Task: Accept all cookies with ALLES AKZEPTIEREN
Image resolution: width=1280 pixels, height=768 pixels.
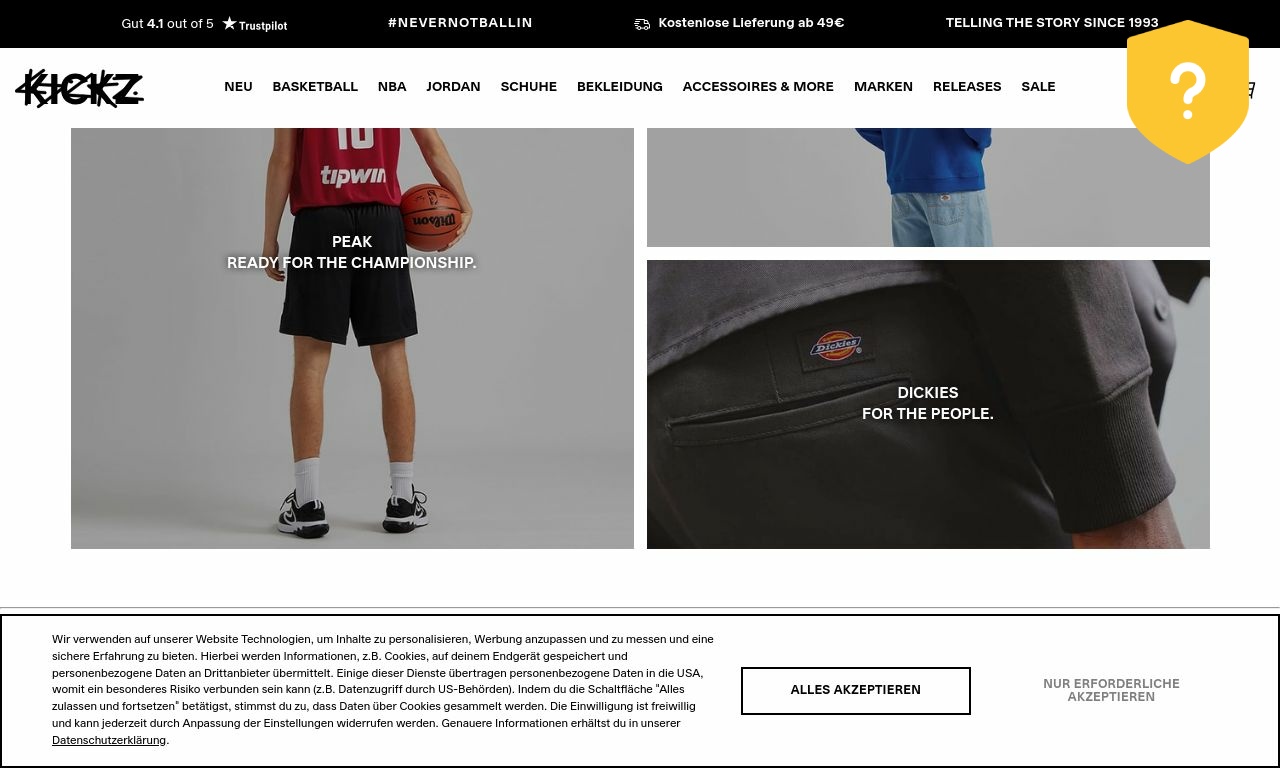Action: click(856, 691)
